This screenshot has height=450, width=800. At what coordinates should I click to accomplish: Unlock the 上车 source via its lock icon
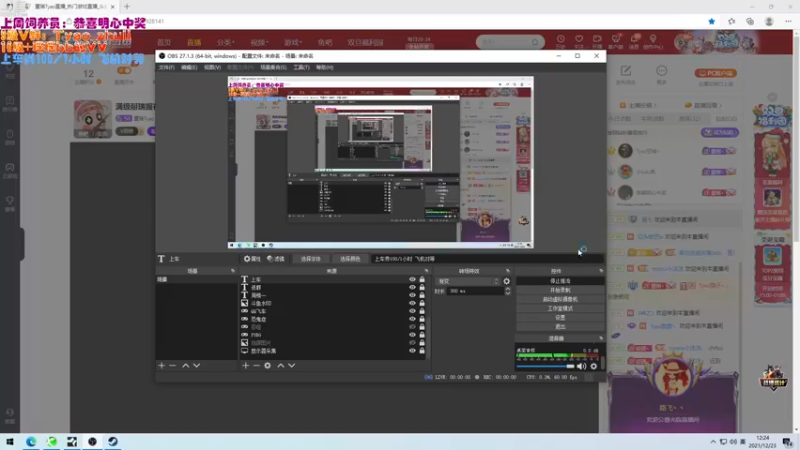coord(422,280)
